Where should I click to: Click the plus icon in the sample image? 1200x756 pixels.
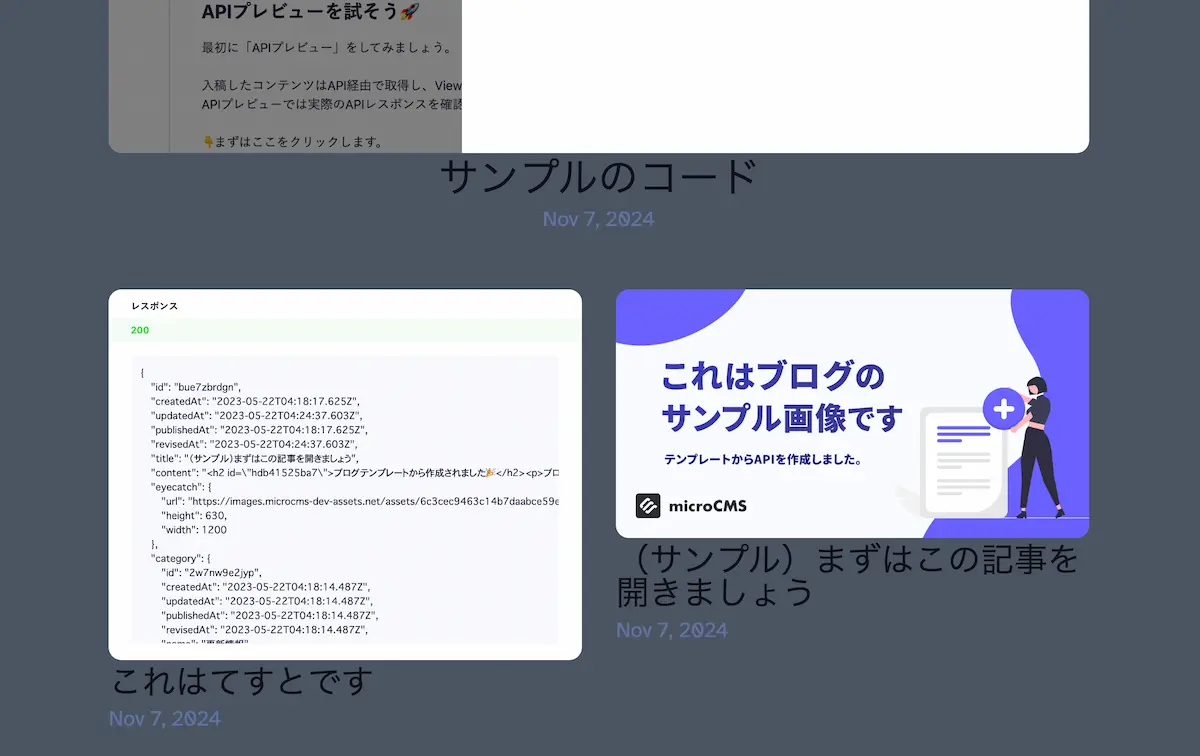point(1004,408)
